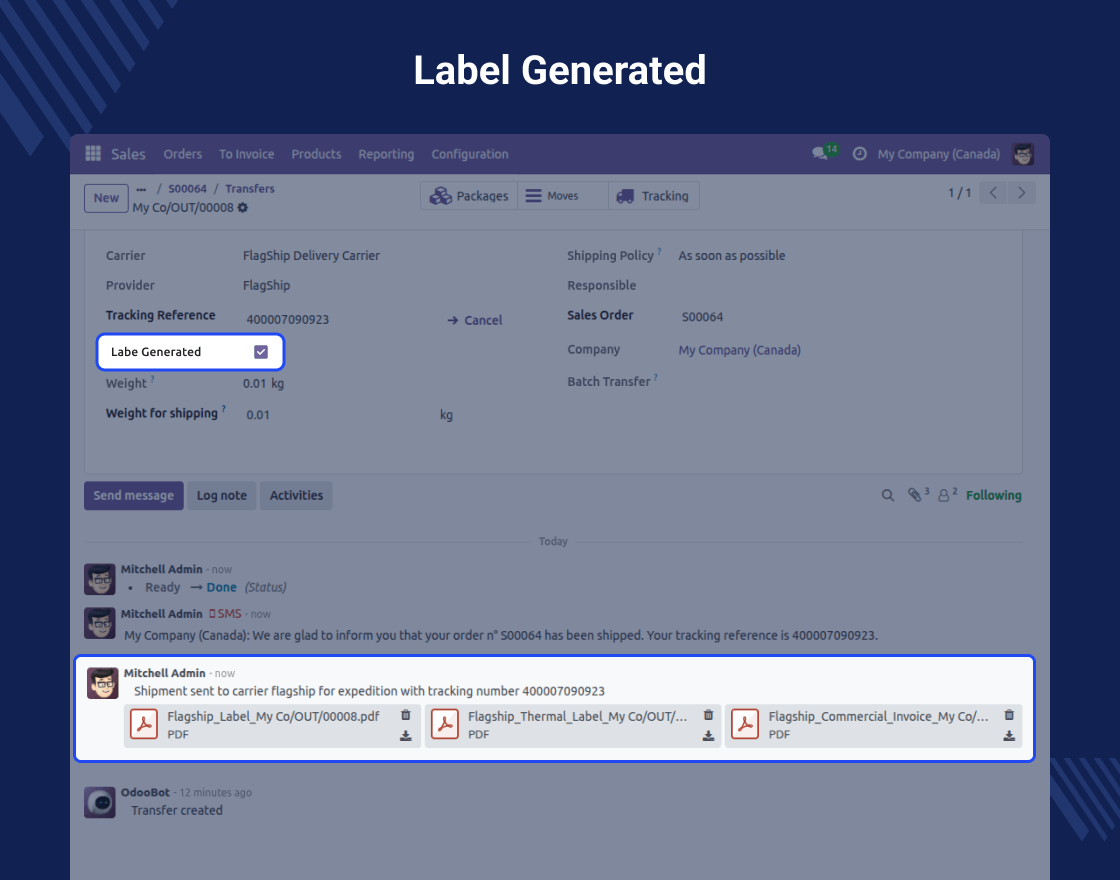Open the To Invoice menu
Screen dimensions: 1120x880
coord(246,154)
